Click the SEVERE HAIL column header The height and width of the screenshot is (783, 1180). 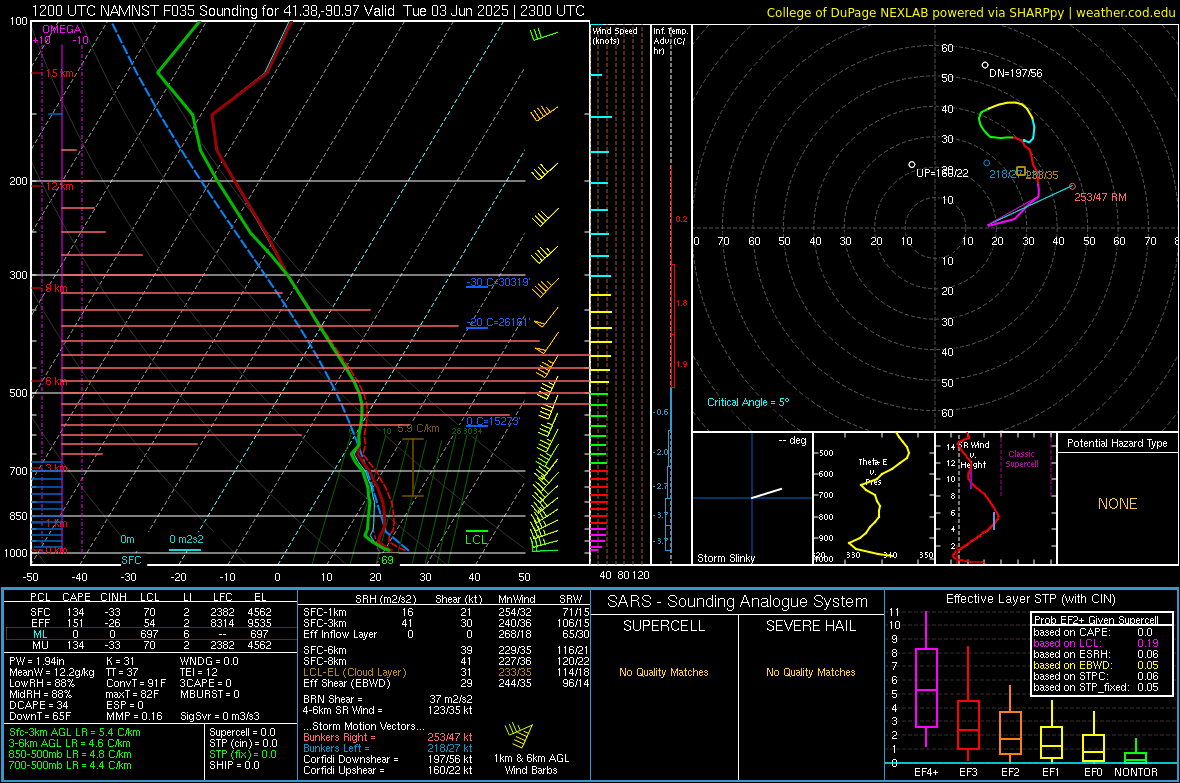[810, 626]
